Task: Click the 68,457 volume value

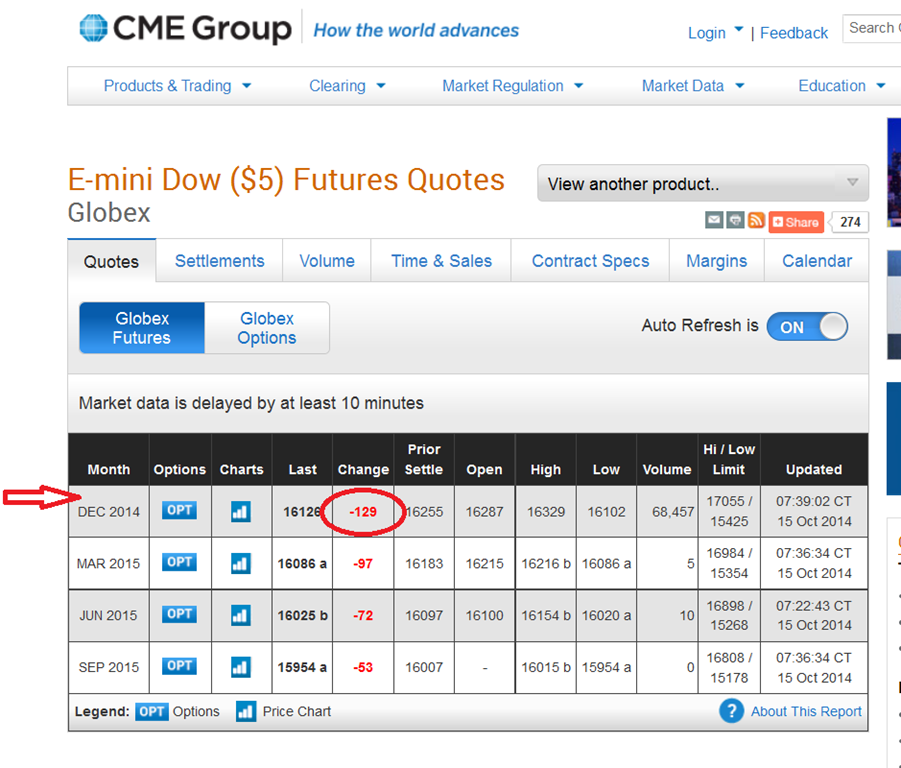Action: tap(673, 512)
